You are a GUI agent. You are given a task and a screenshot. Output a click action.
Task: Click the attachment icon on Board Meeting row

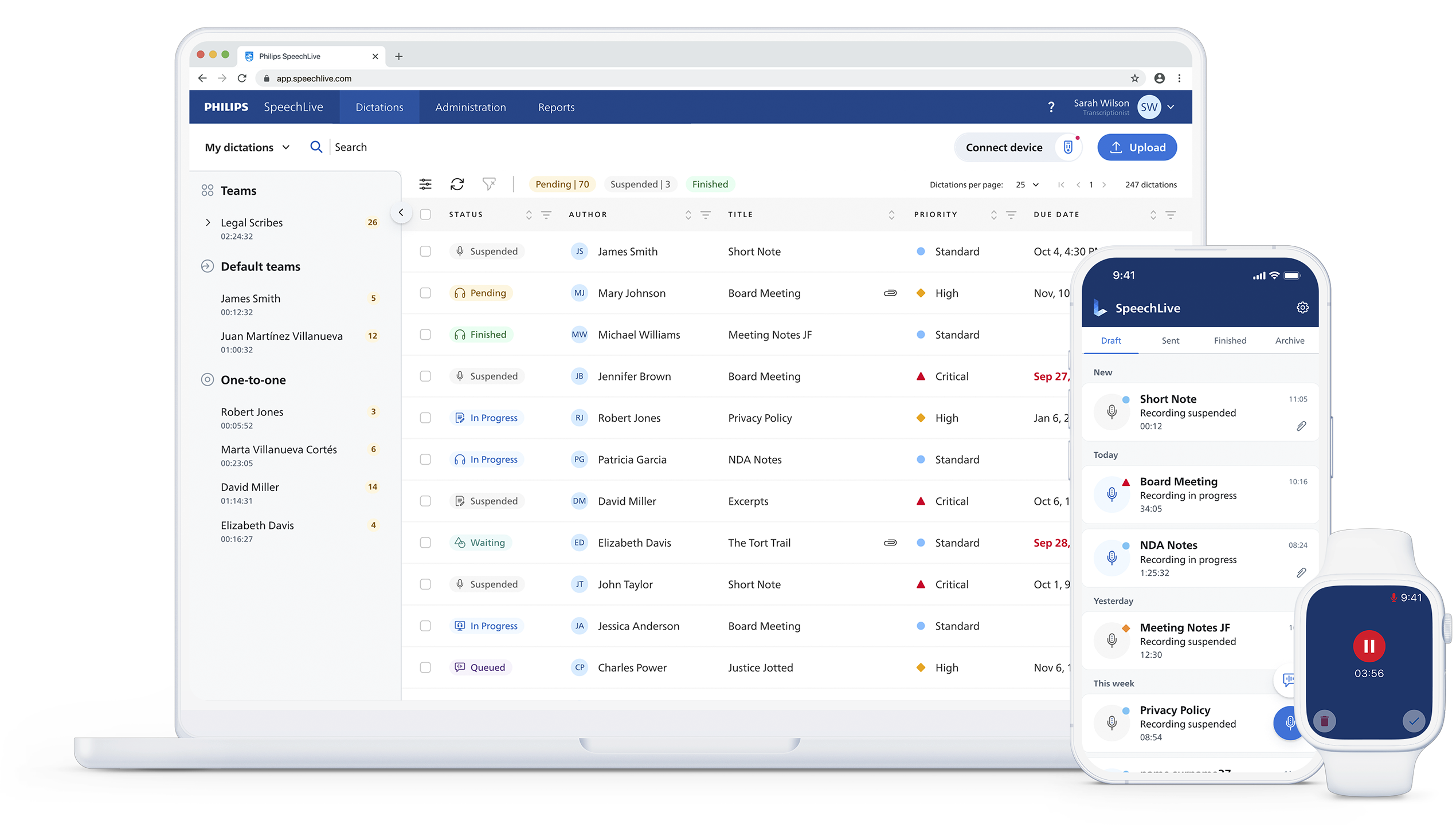890,293
